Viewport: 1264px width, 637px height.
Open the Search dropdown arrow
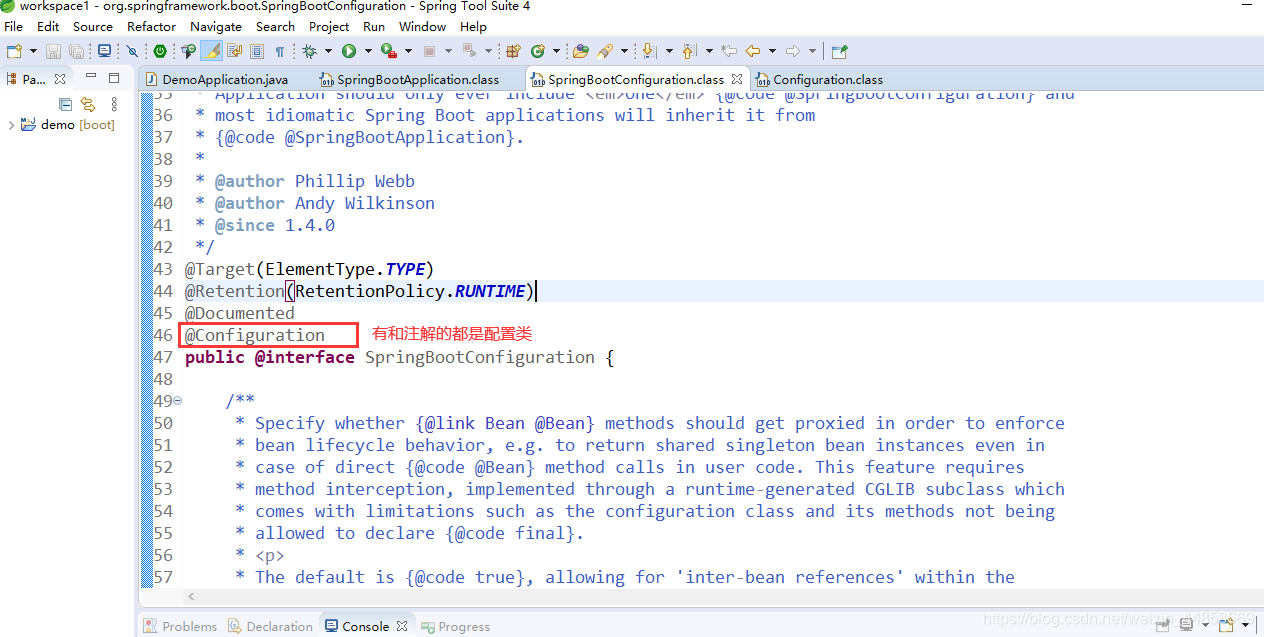tap(624, 51)
